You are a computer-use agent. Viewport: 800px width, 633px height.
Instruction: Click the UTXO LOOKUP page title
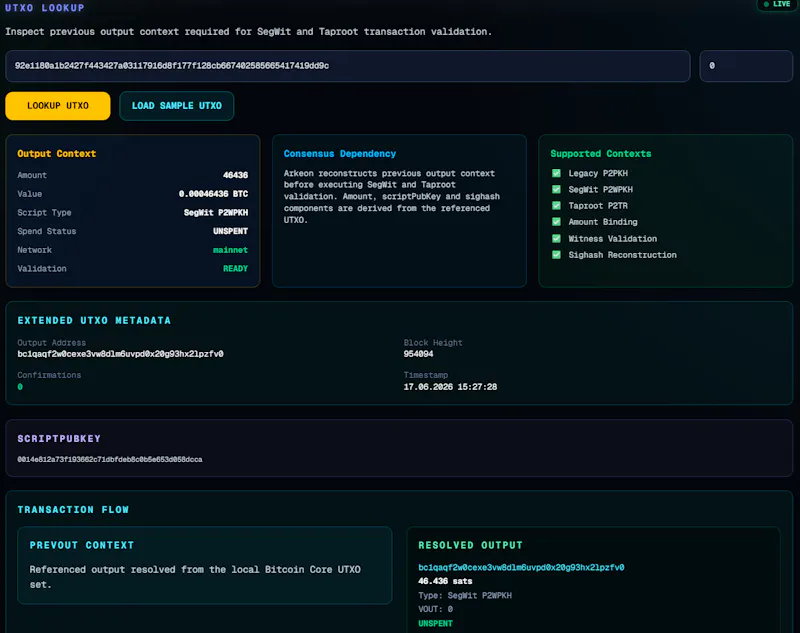point(44,8)
